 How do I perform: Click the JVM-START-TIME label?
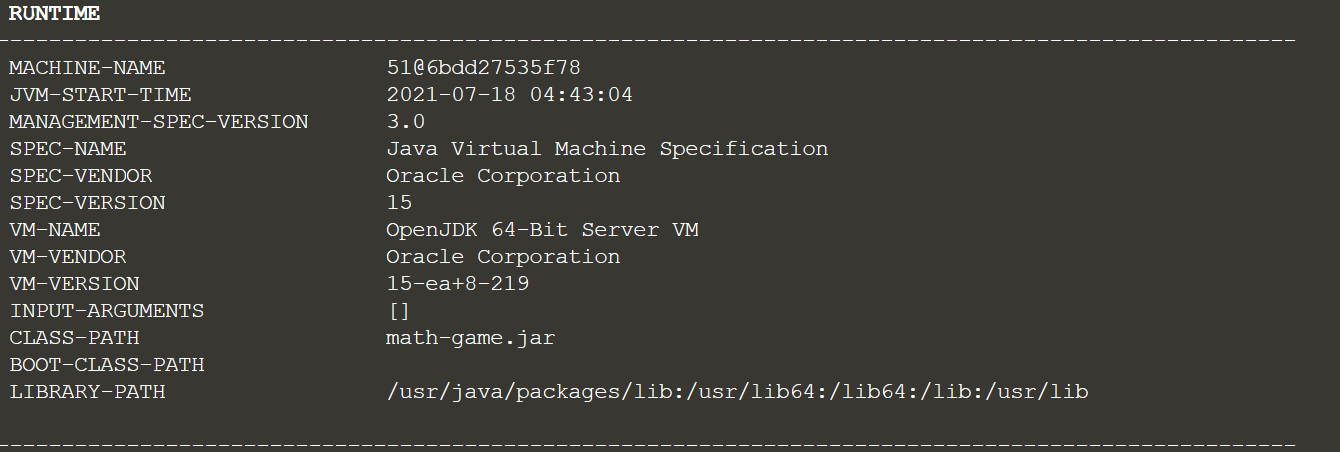coord(100,95)
